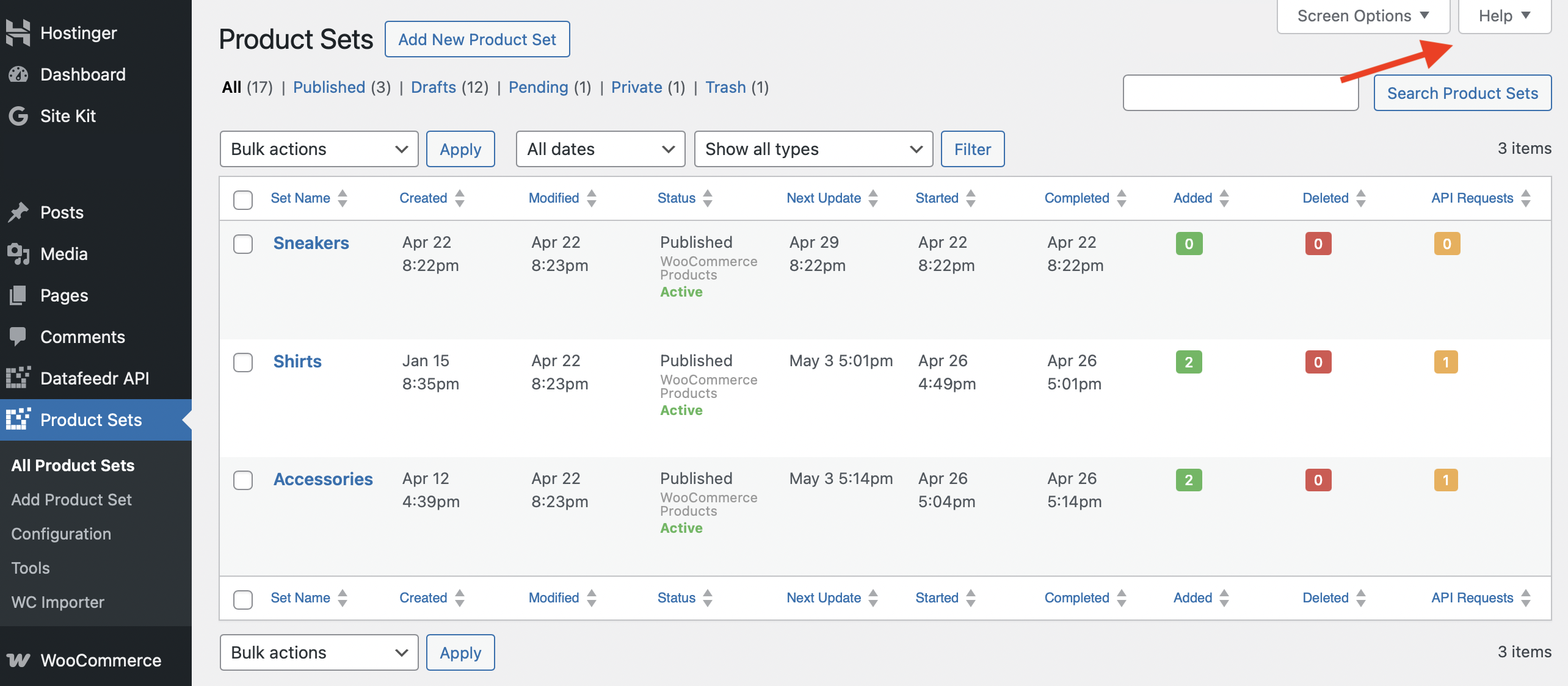Sort by API Requests arrows in top header
Image resolution: width=1568 pixels, height=686 pixels.
tap(1526, 198)
